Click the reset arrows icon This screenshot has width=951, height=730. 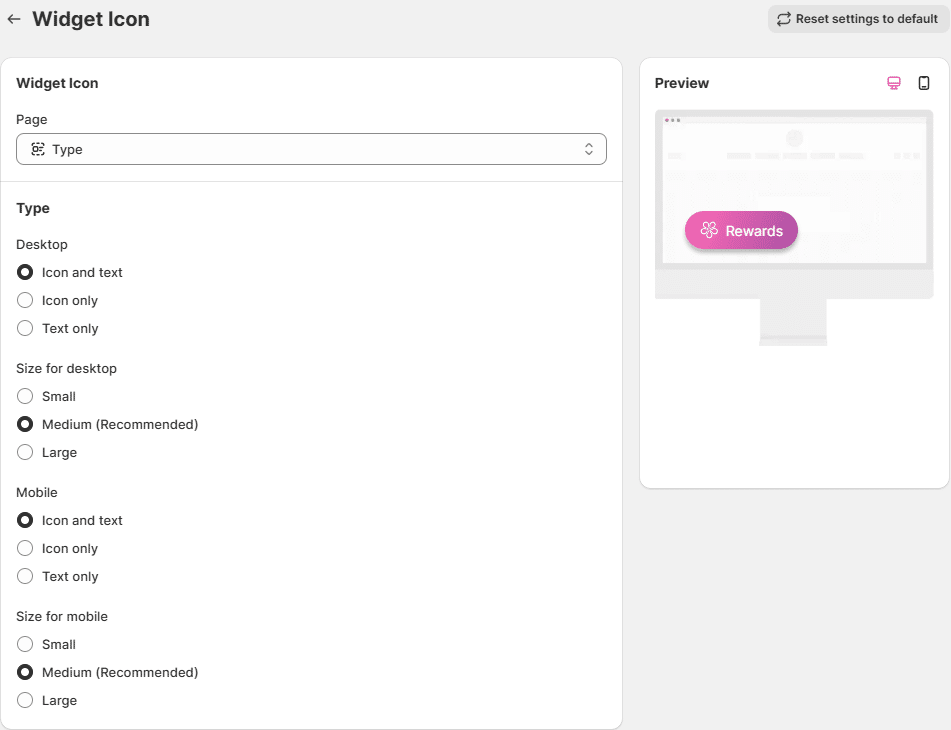(784, 19)
